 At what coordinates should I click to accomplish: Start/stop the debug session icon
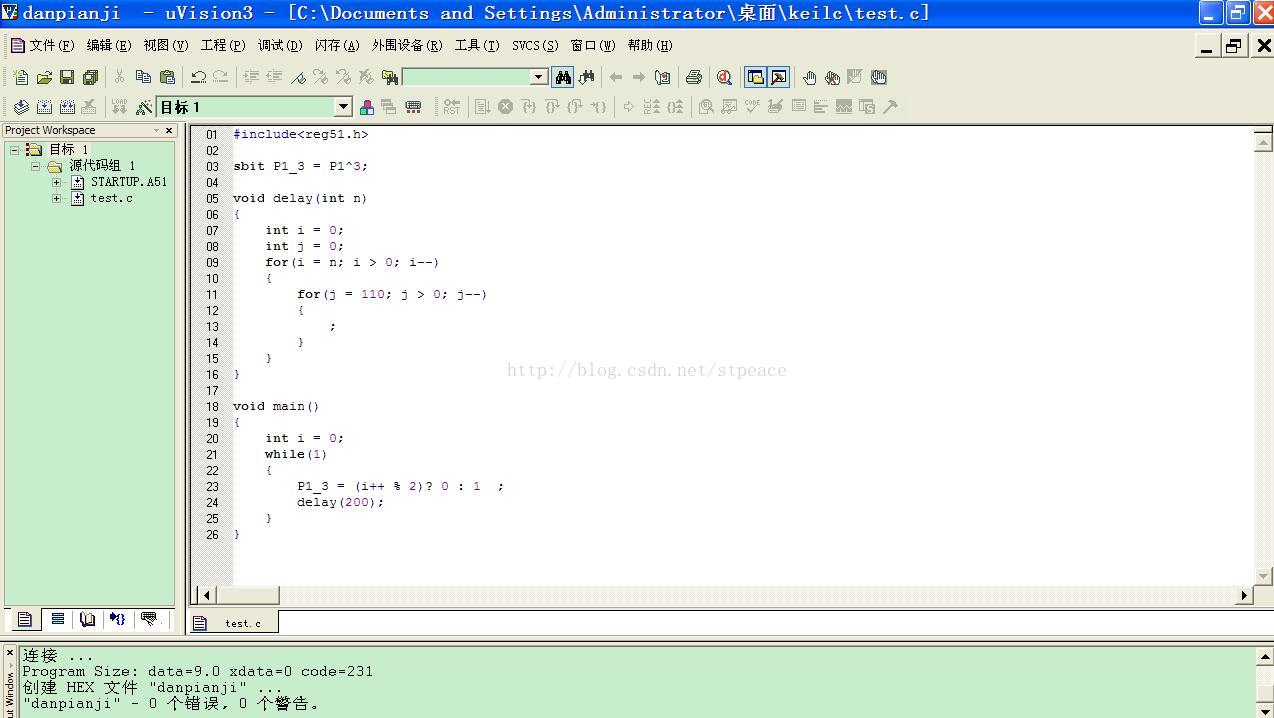click(725, 77)
